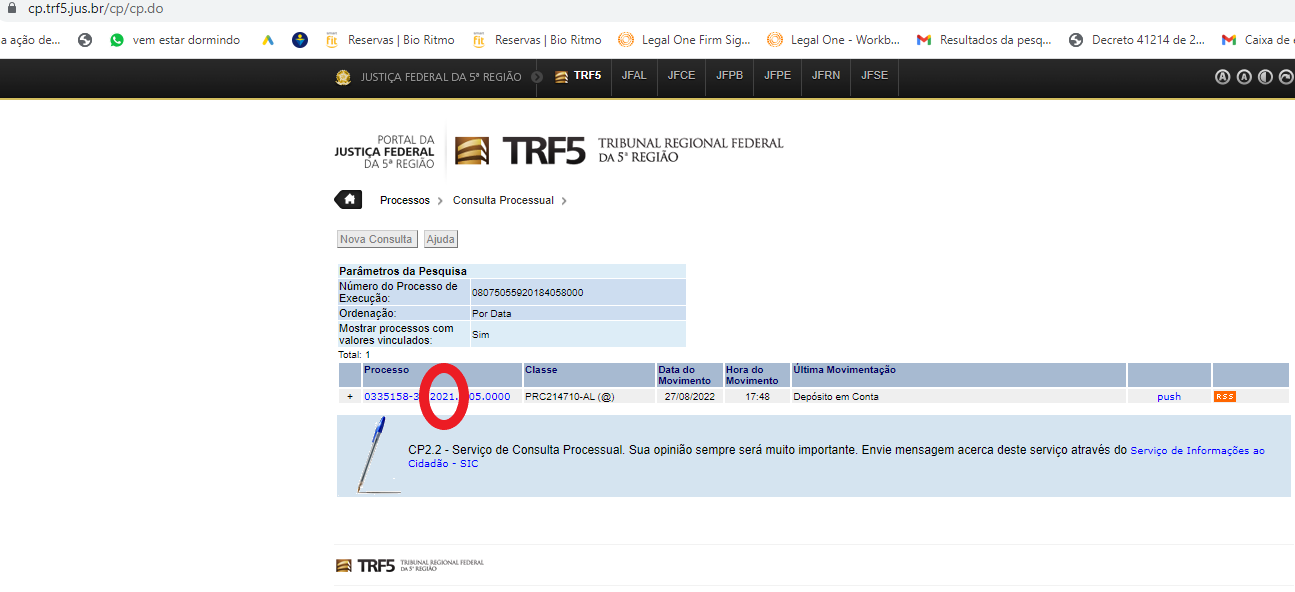
Task: Click the push link in results row
Action: pyautogui.click(x=1169, y=397)
